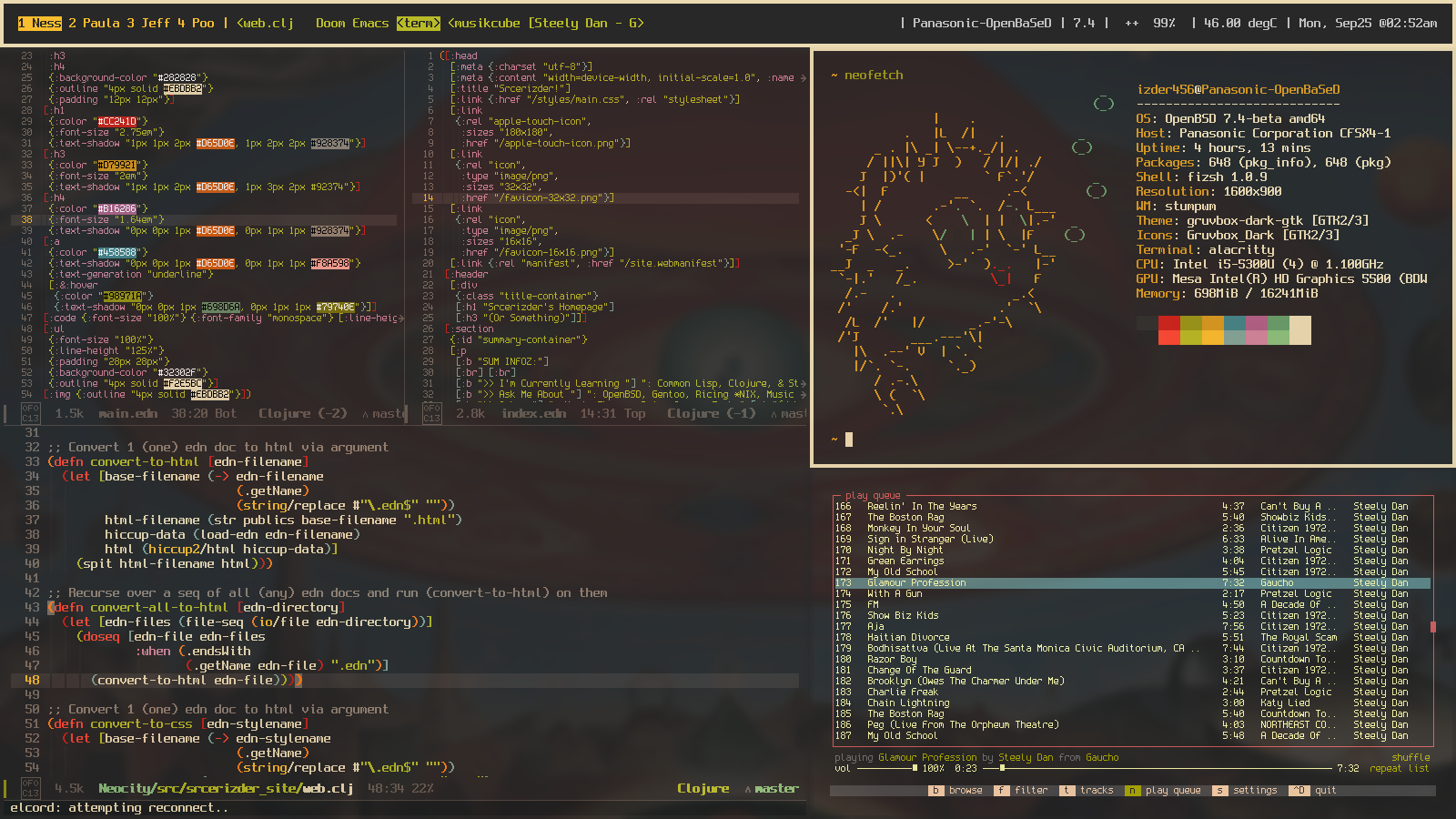This screenshot has width=1456, height=819.
Task: Click Clojure major mode in web.clj modeline
Action: pyautogui.click(x=703, y=788)
